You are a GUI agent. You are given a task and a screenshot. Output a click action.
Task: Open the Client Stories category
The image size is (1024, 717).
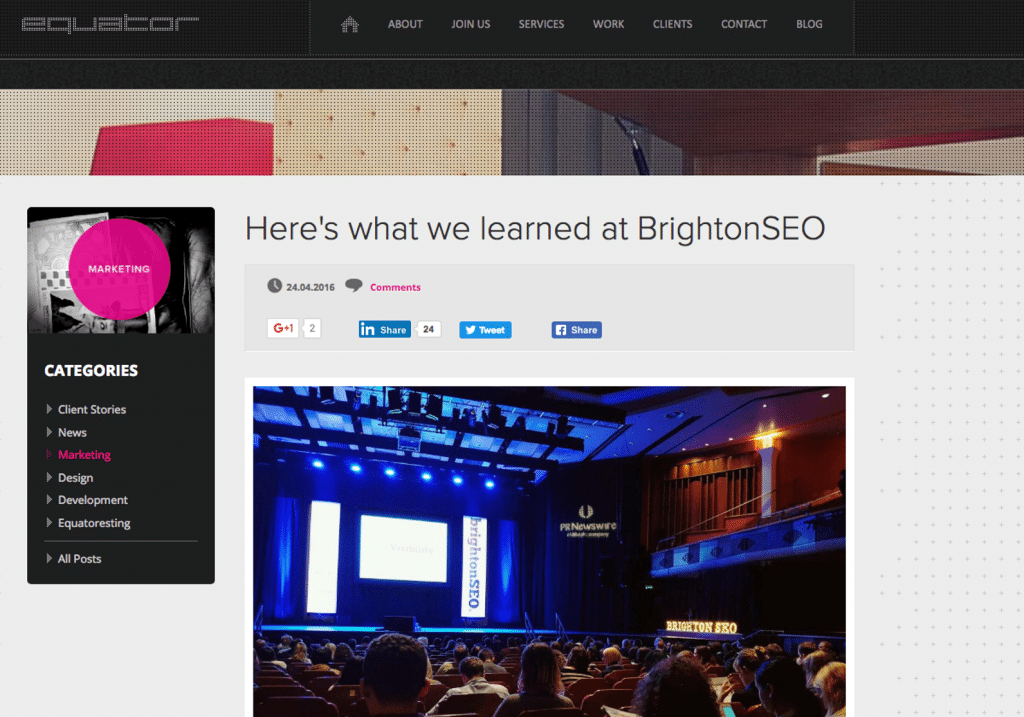click(x=92, y=409)
